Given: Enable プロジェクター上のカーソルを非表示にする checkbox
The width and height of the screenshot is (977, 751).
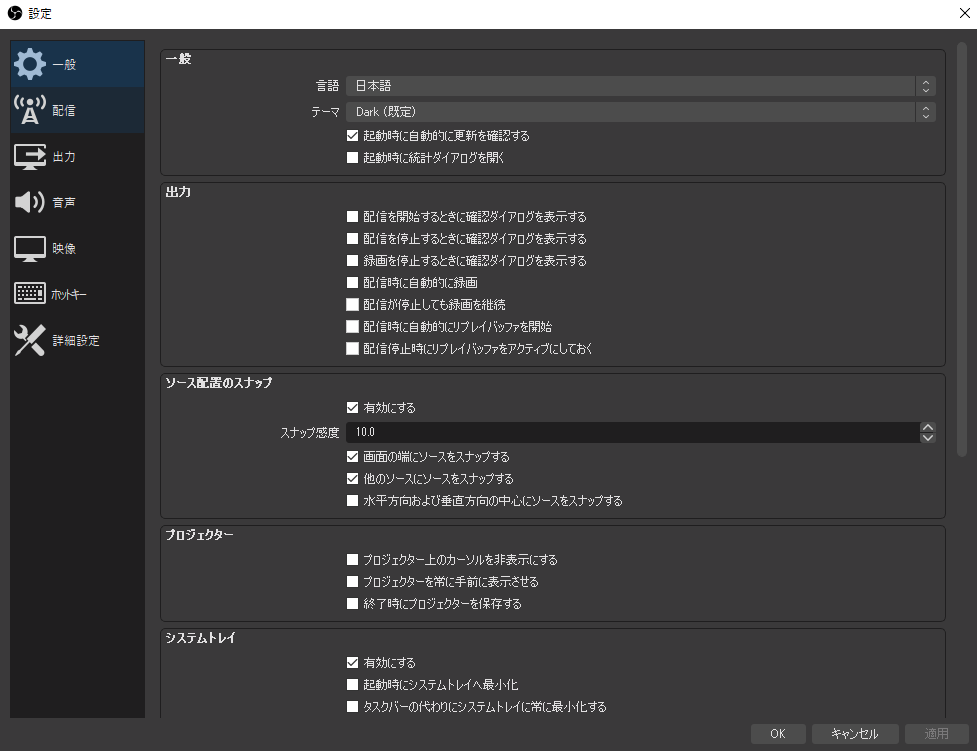Looking at the screenshot, I should (x=352, y=560).
